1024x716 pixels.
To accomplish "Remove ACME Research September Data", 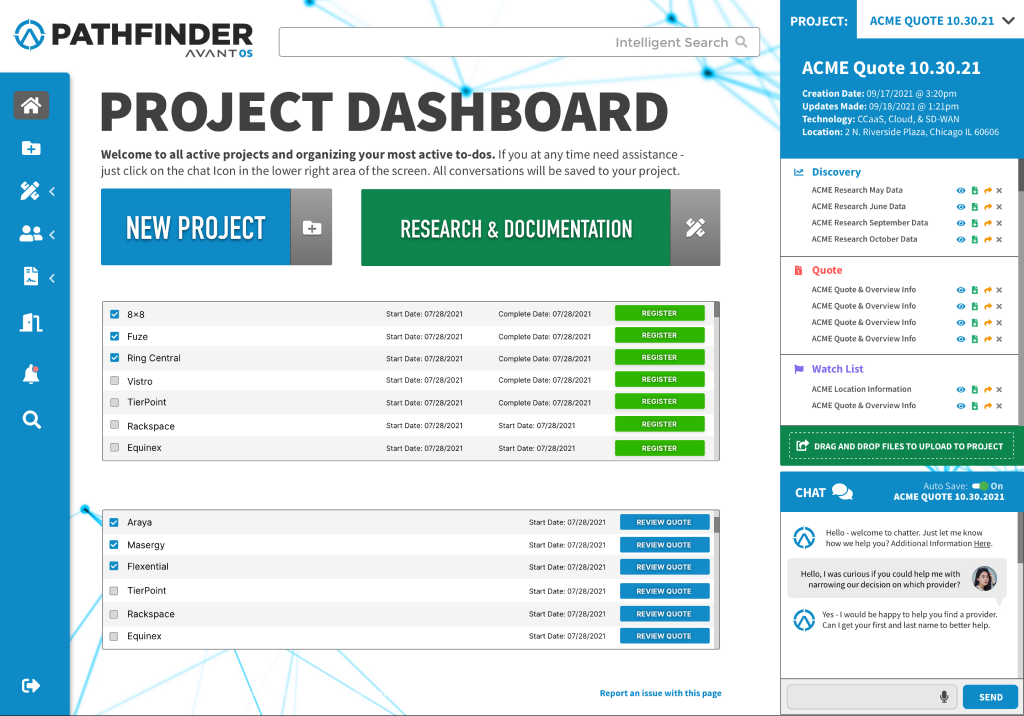I will 999,223.
